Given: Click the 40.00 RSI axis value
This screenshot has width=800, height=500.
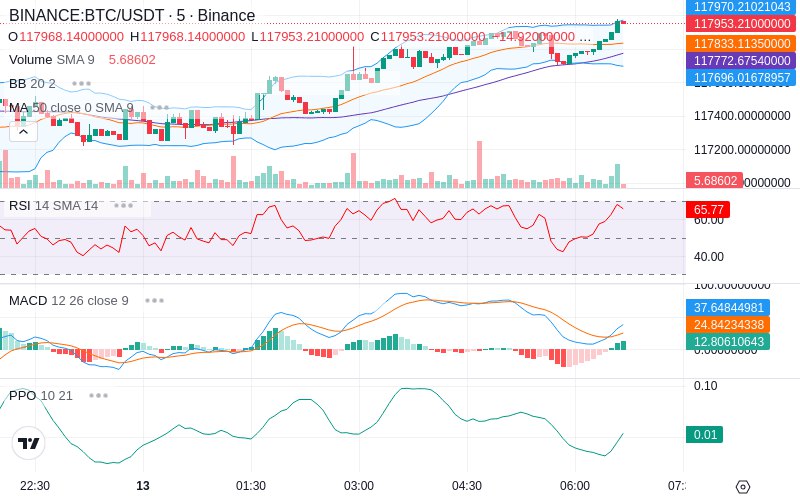Looking at the screenshot, I should point(709,257).
